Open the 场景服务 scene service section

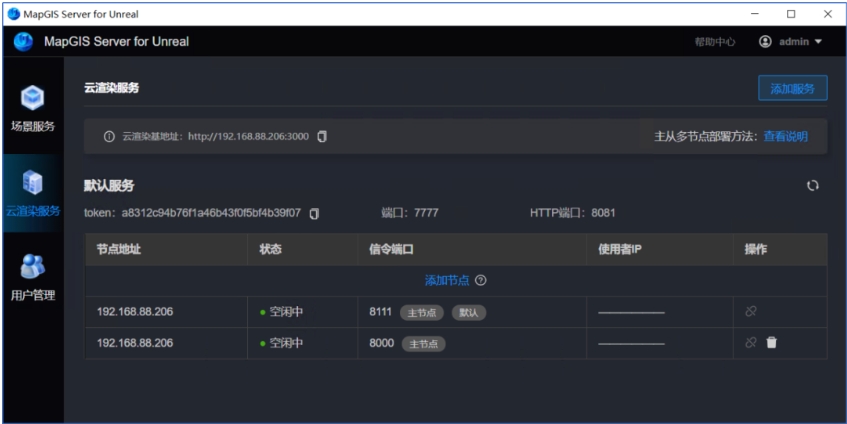tap(33, 108)
